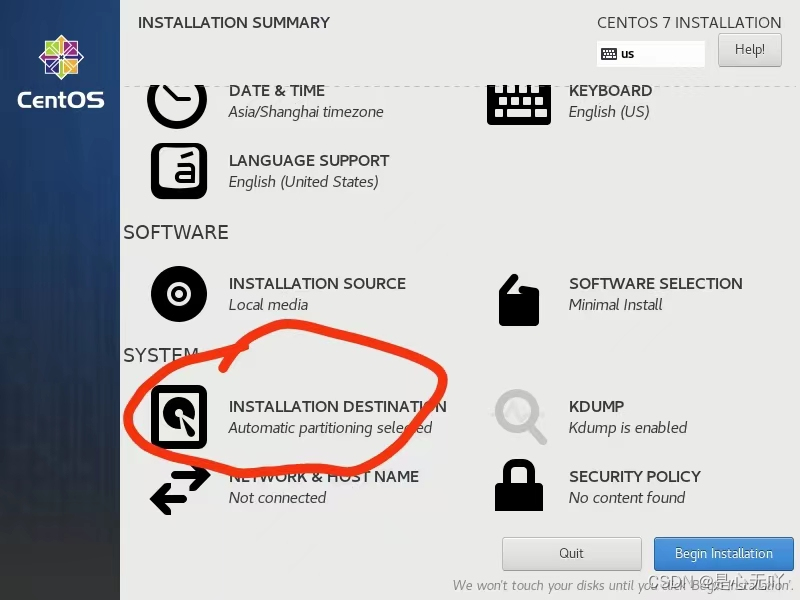The width and height of the screenshot is (800, 600).
Task: Open the Security Policy lock icon
Action: click(519, 485)
